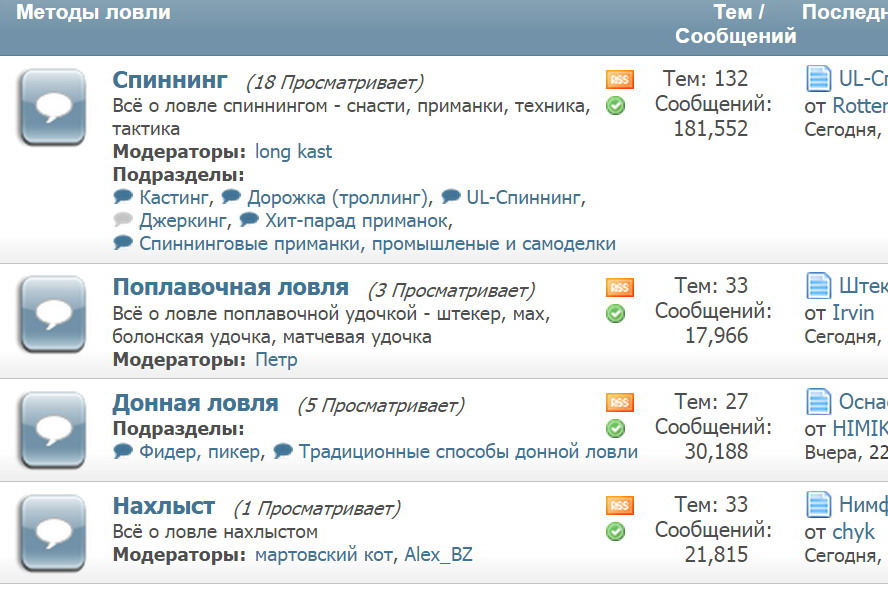Screen dimensions: 888x591
Task: Click the RSS icon for Спиннинг forum
Action: [x=619, y=80]
